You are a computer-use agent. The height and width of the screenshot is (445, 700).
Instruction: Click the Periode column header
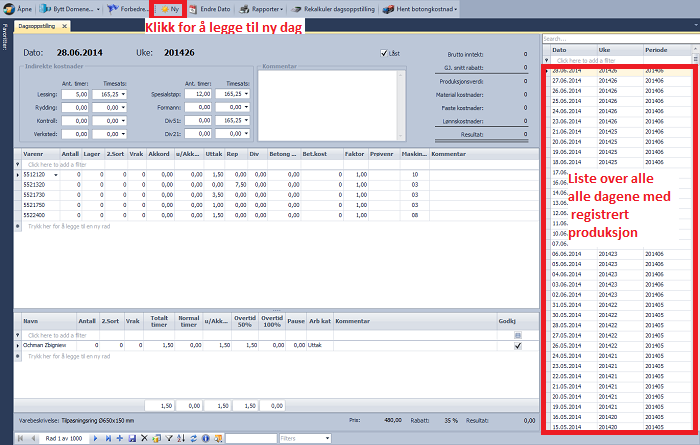pos(656,50)
